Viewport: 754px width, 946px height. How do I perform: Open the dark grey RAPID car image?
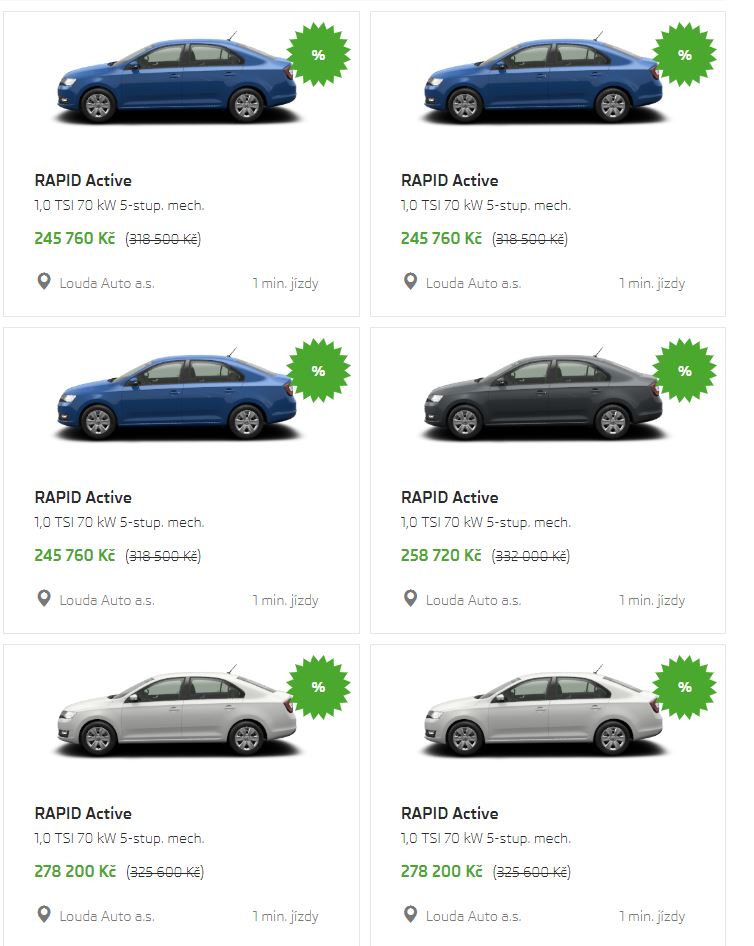pyautogui.click(x=543, y=398)
